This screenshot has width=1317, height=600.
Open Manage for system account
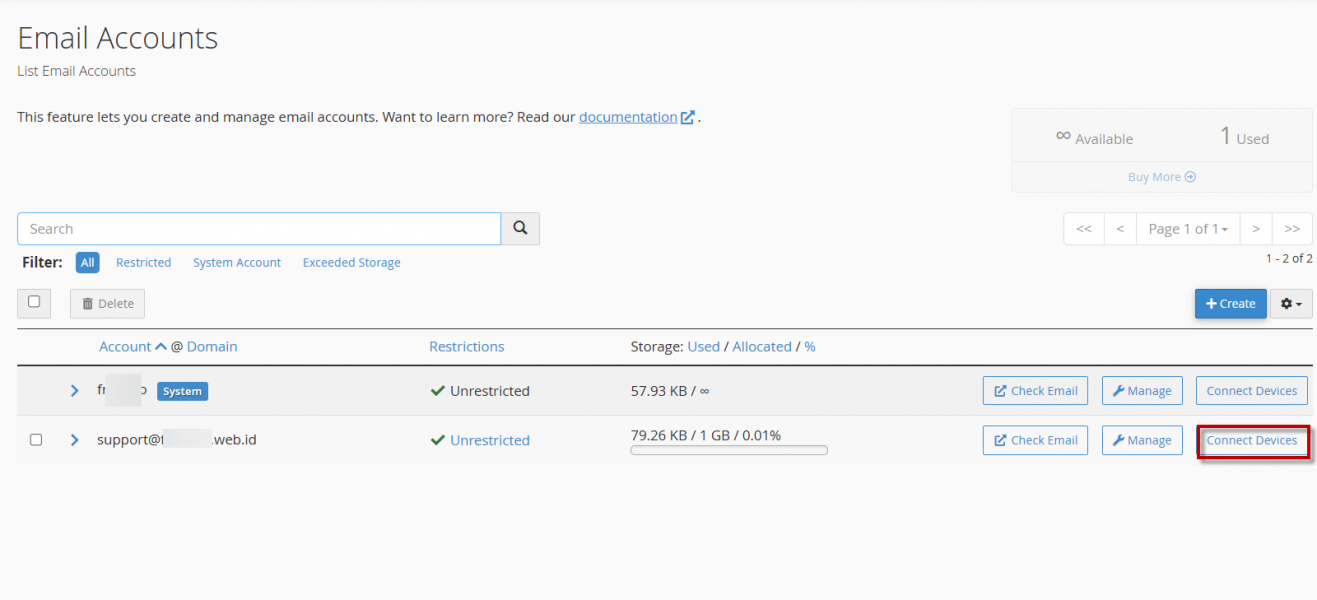(x=1142, y=391)
